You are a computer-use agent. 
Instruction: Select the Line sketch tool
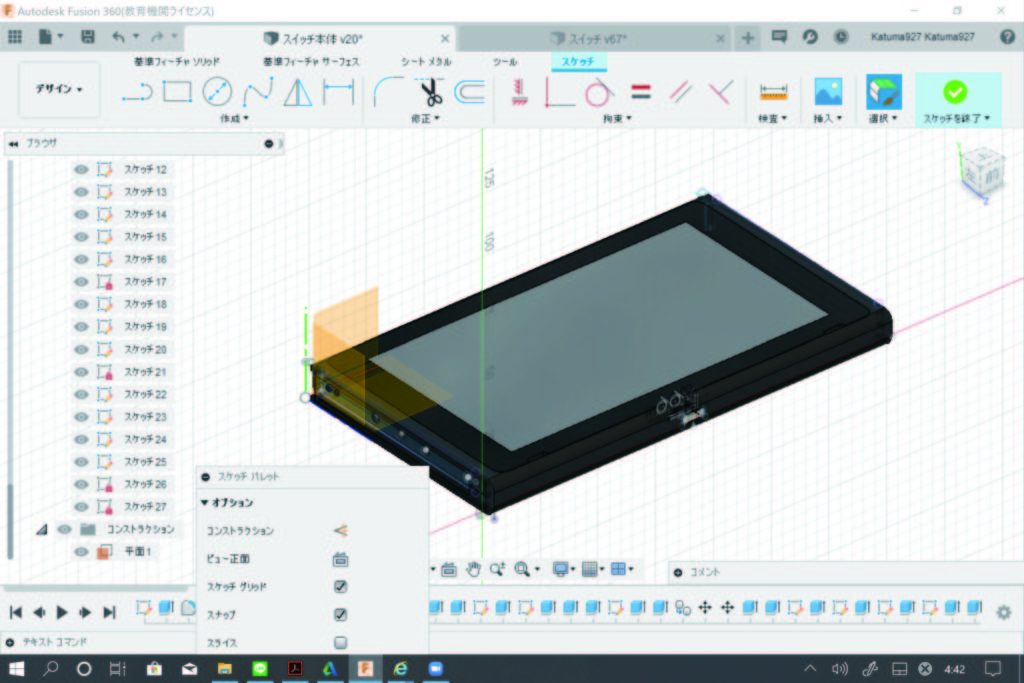[136, 93]
